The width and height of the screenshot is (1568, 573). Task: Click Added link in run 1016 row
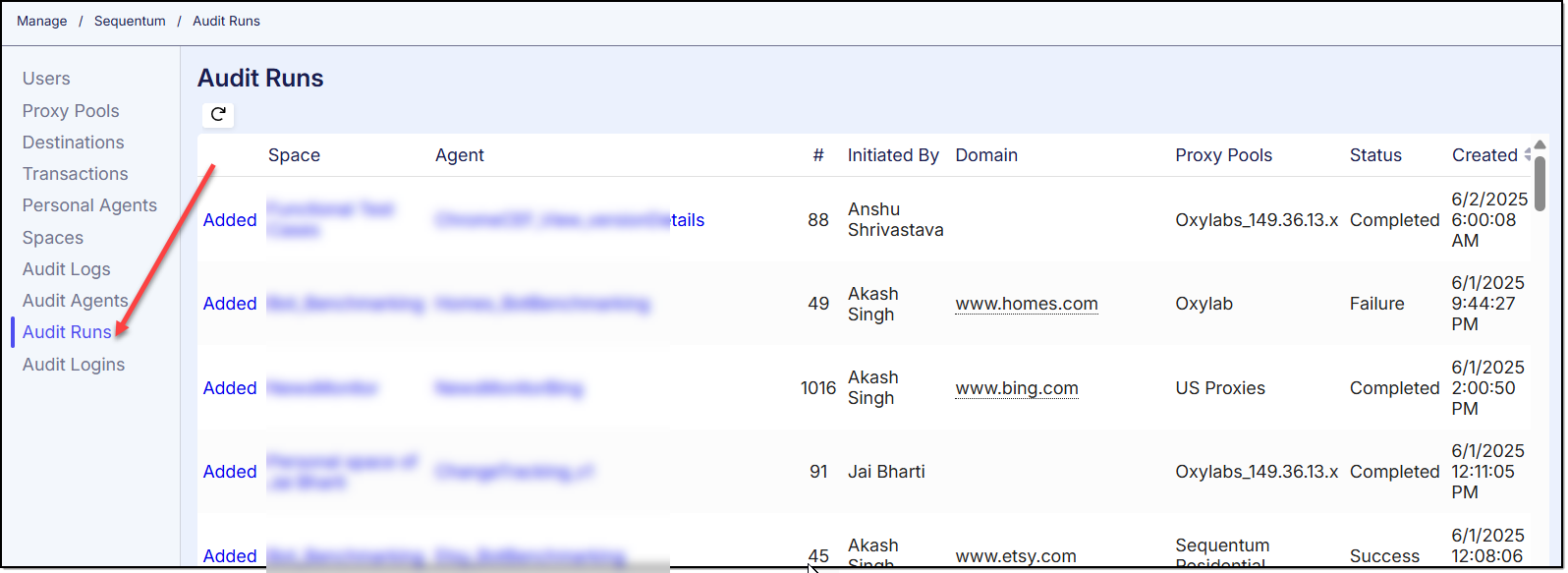point(230,388)
